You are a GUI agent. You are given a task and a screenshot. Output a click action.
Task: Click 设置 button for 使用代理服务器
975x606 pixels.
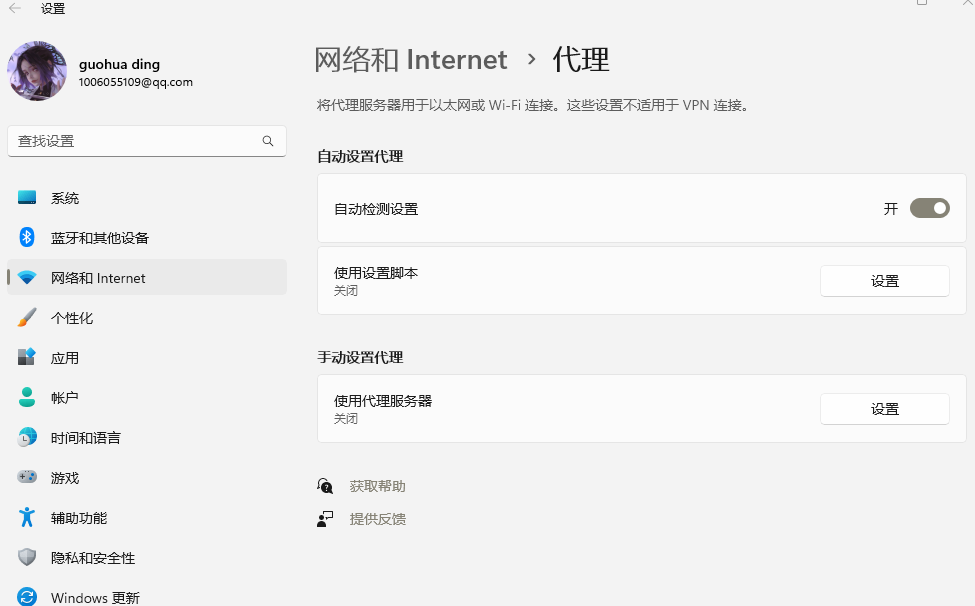point(884,409)
